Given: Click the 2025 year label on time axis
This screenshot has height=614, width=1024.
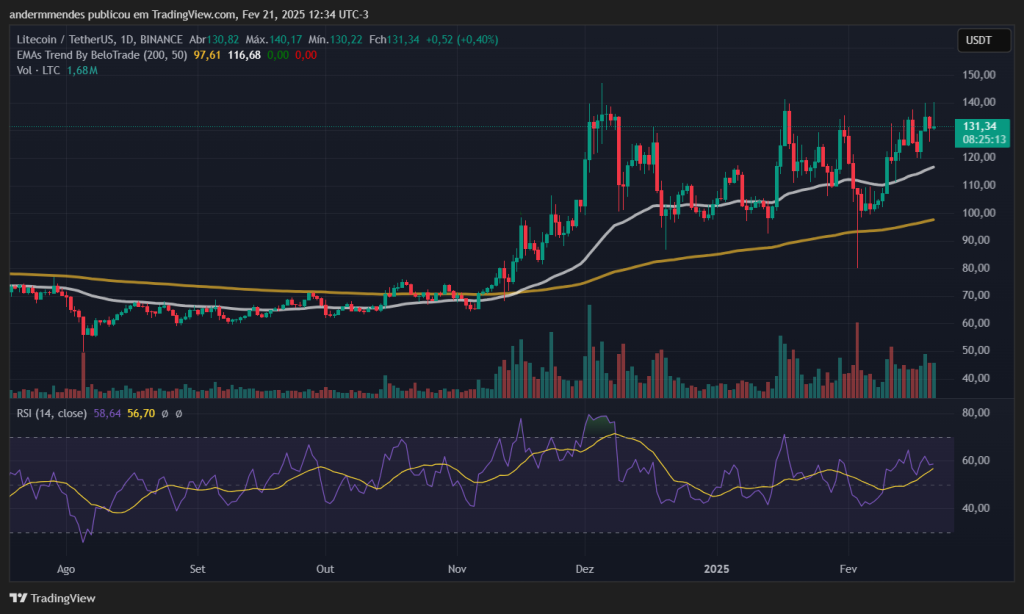Looking at the screenshot, I should [716, 569].
